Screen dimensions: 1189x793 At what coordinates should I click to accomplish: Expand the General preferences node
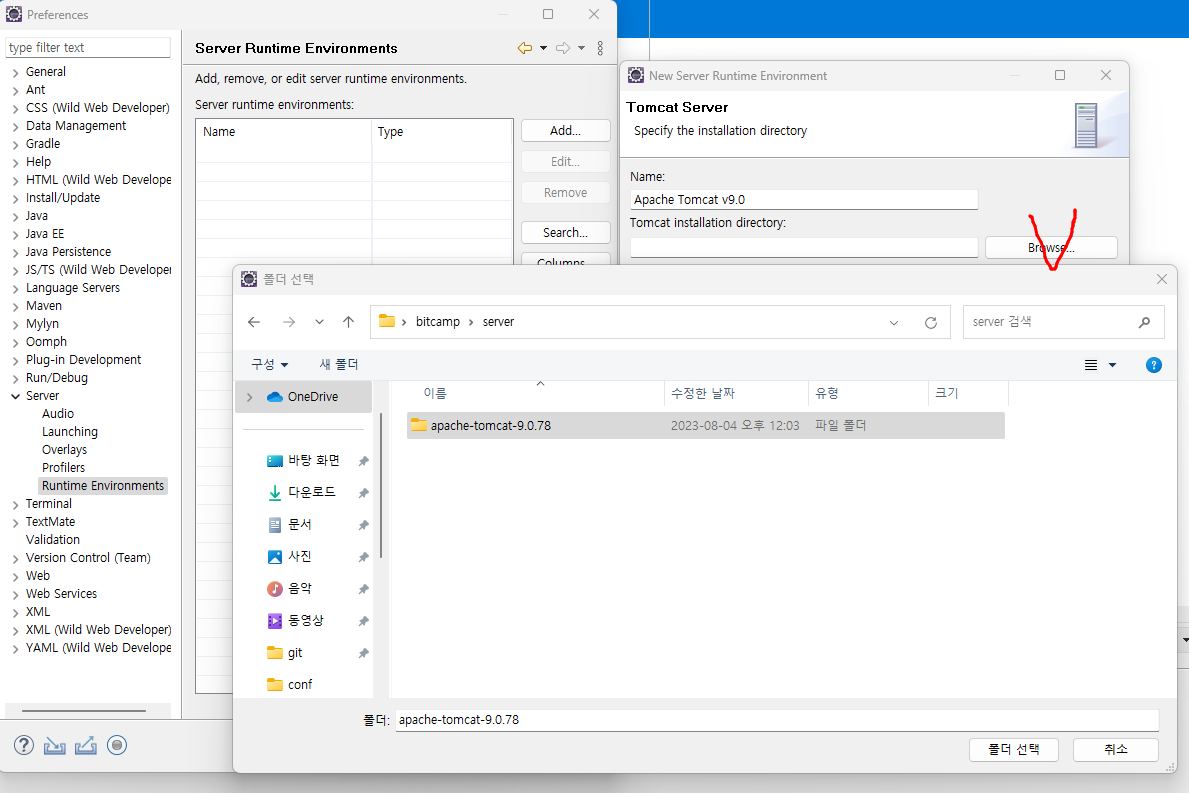15,72
